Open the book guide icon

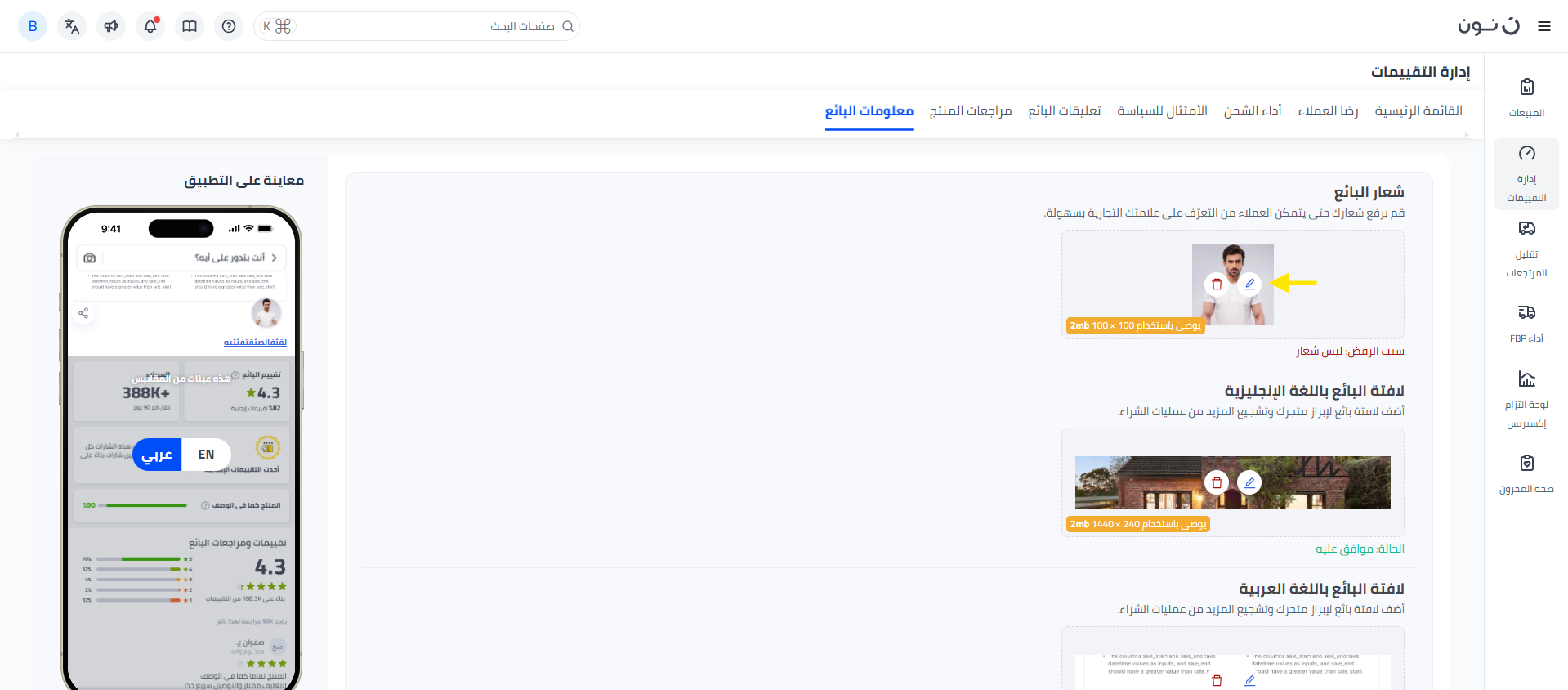(x=190, y=26)
